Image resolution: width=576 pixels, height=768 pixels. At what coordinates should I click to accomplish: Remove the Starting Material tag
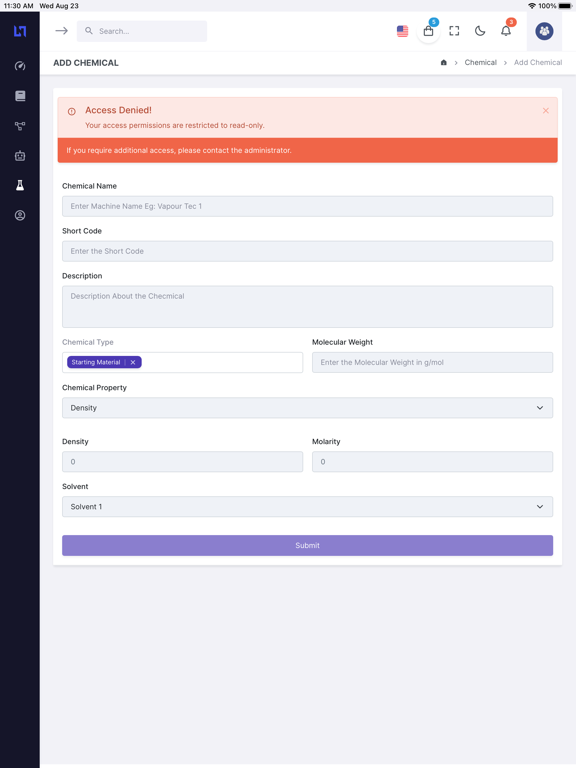tap(133, 362)
